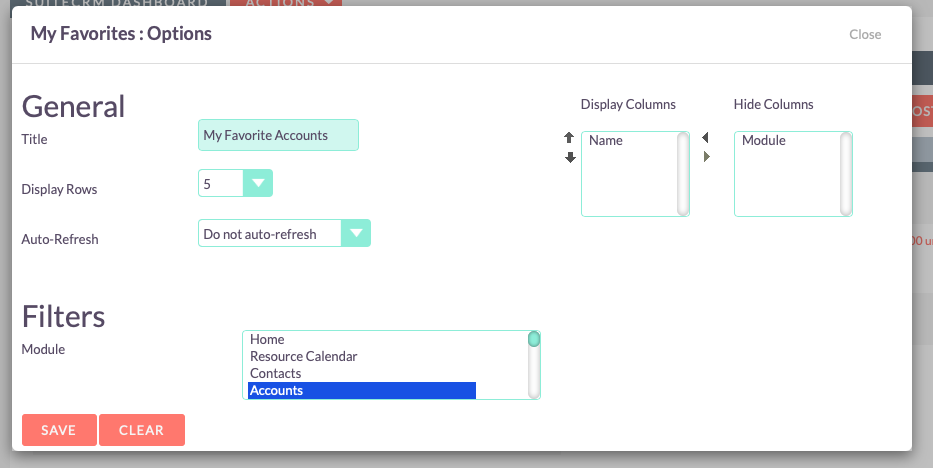The image size is (933, 468).
Task: Click left arrow to display column
Action: pyautogui.click(x=705, y=138)
